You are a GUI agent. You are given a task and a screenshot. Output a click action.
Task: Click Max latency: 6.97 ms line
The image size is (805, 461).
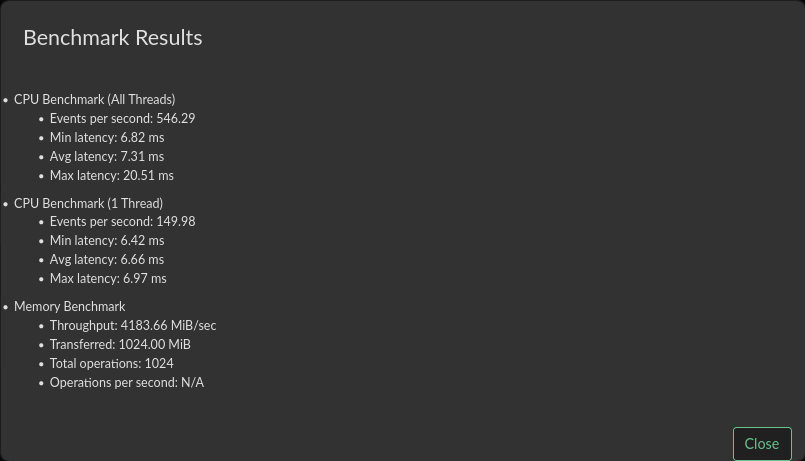[x=108, y=278]
